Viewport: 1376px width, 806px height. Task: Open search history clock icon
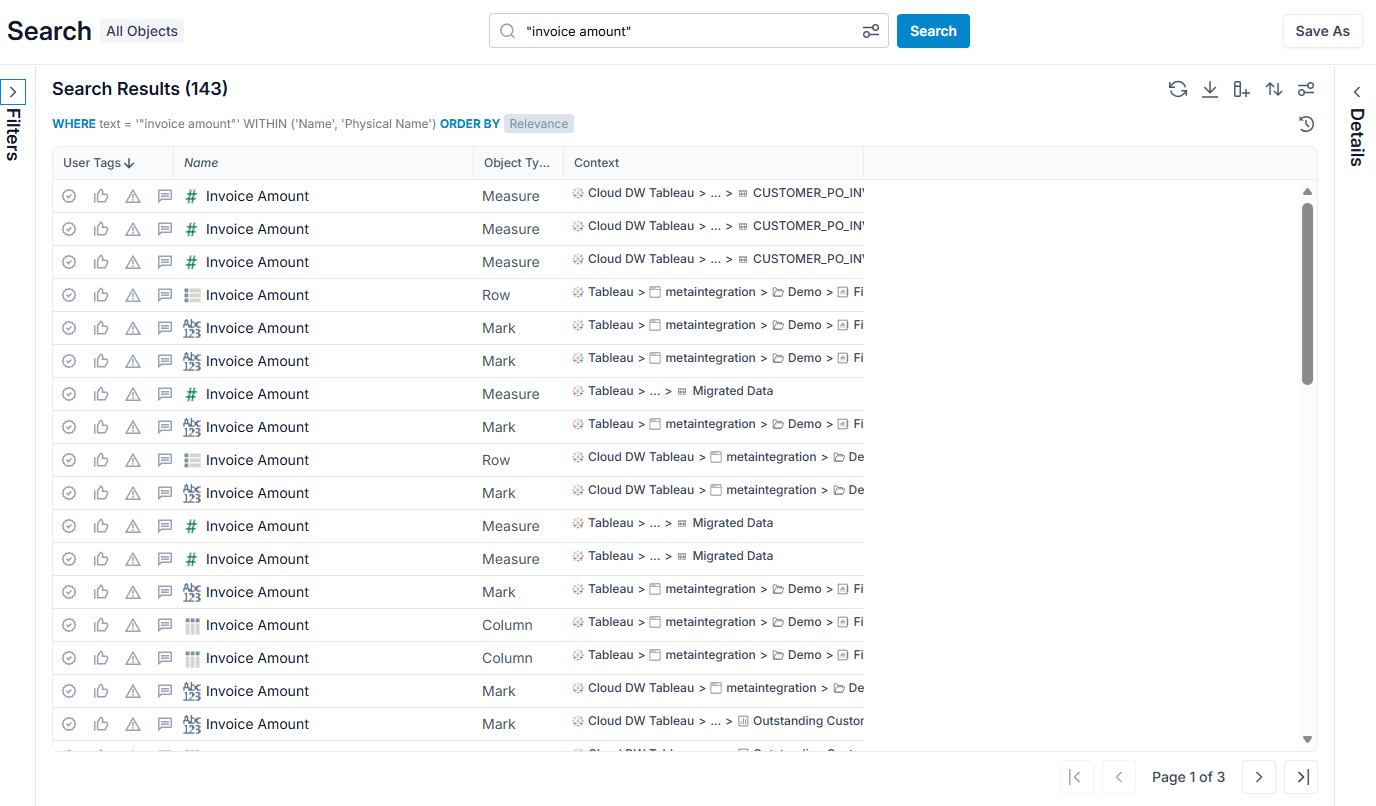pyautogui.click(x=1306, y=124)
